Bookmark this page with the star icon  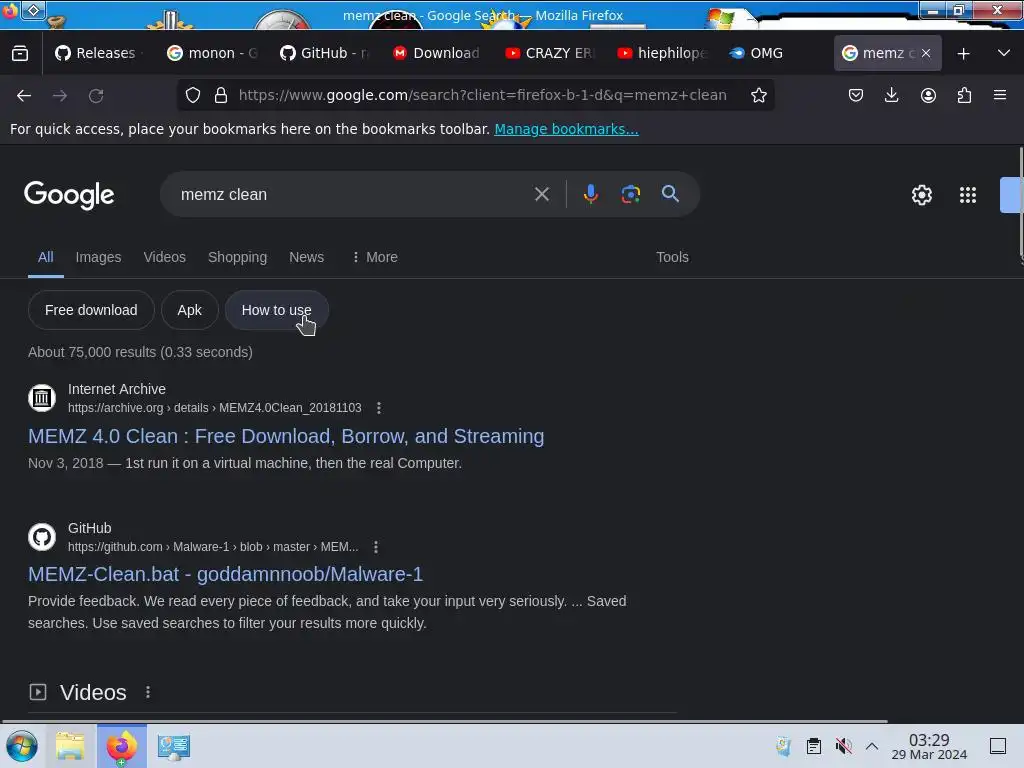(x=758, y=95)
